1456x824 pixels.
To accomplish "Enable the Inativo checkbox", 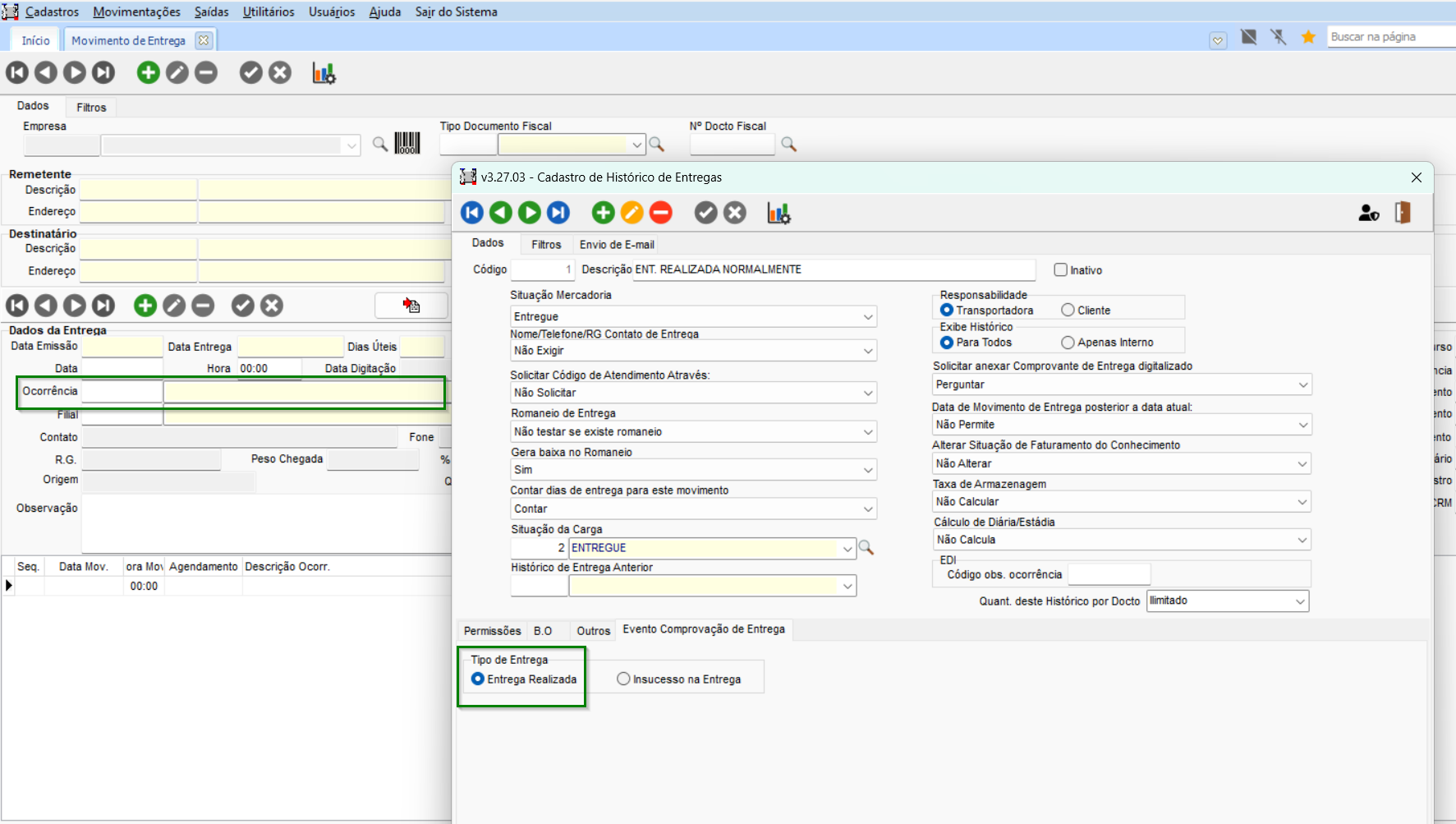I will pos(1061,269).
